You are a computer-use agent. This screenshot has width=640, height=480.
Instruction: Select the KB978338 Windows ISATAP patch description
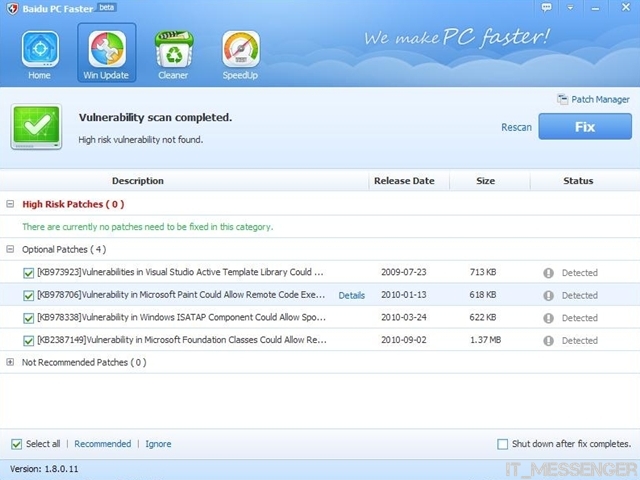coord(182,318)
